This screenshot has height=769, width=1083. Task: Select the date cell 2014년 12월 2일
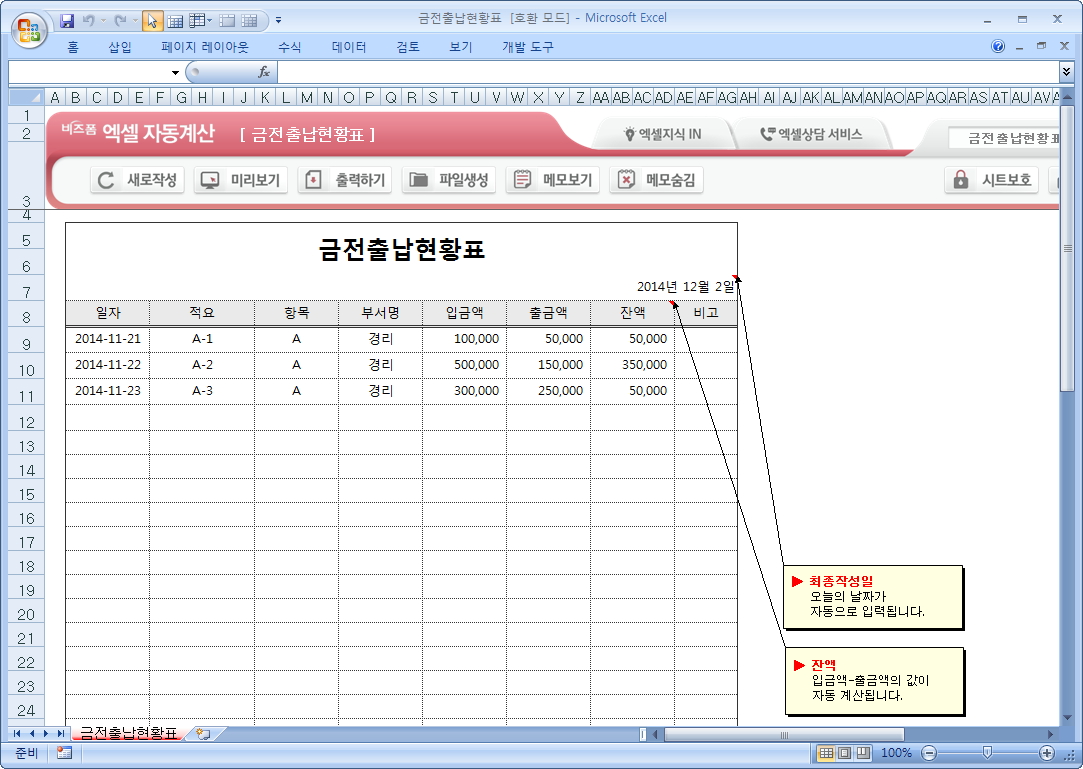(x=685, y=286)
